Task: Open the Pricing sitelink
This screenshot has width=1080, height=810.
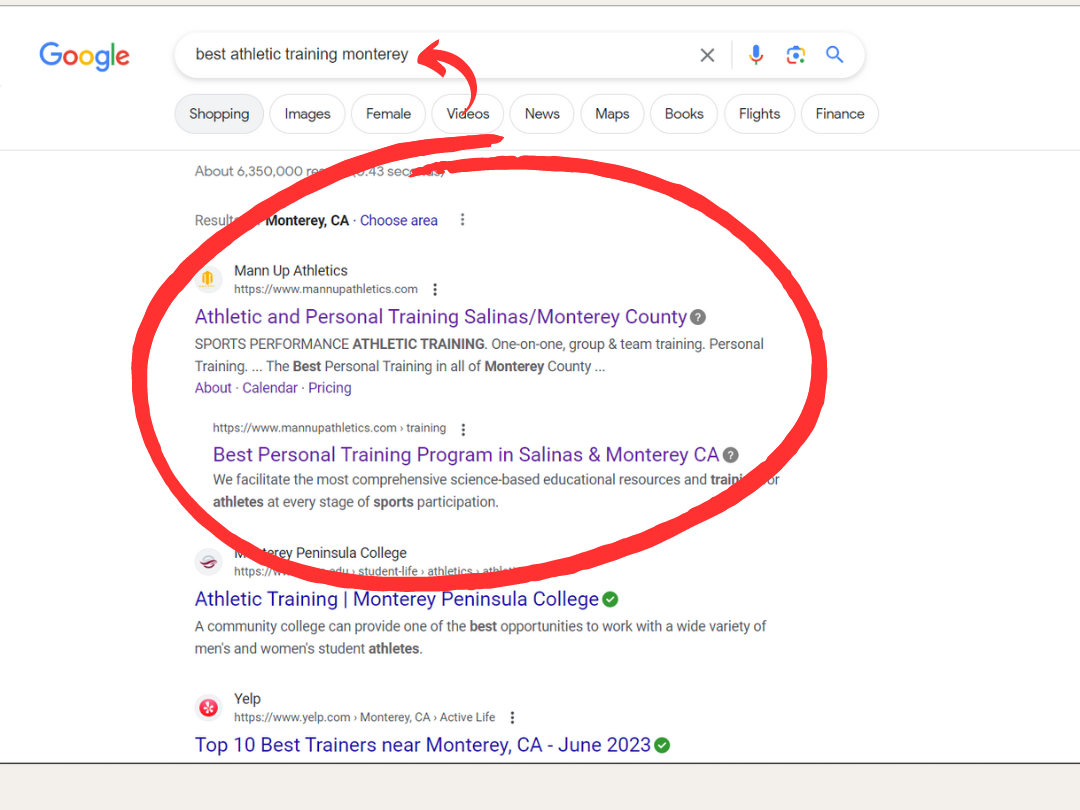Action: point(330,388)
